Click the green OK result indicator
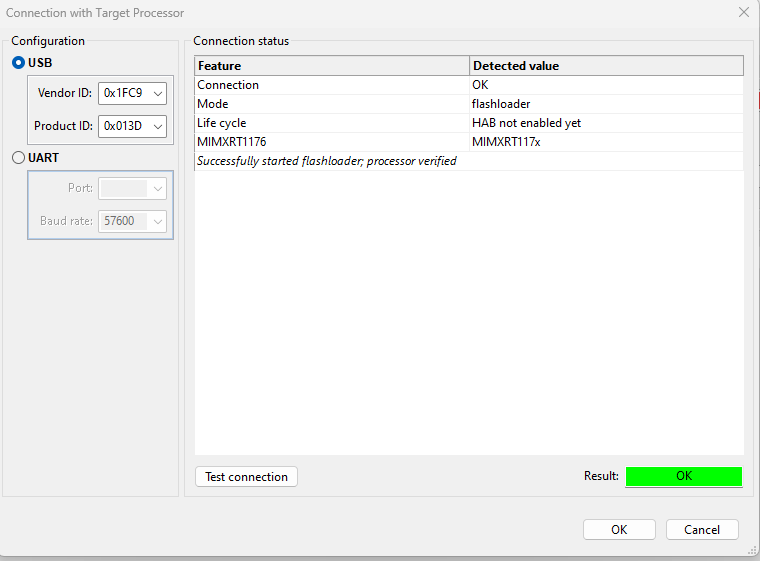This screenshot has width=760, height=561. click(684, 476)
